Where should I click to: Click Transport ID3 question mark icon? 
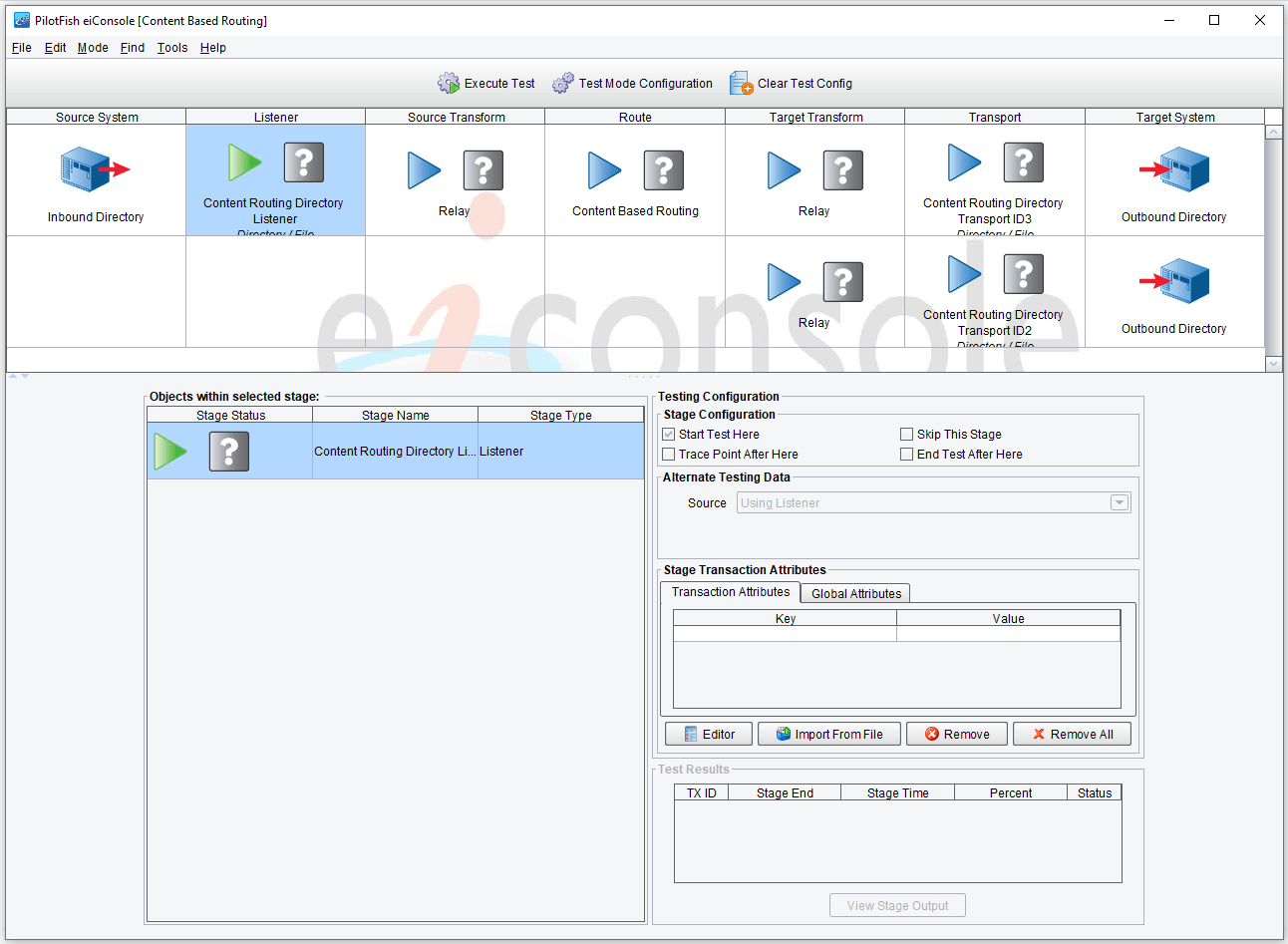pyautogui.click(x=1024, y=162)
